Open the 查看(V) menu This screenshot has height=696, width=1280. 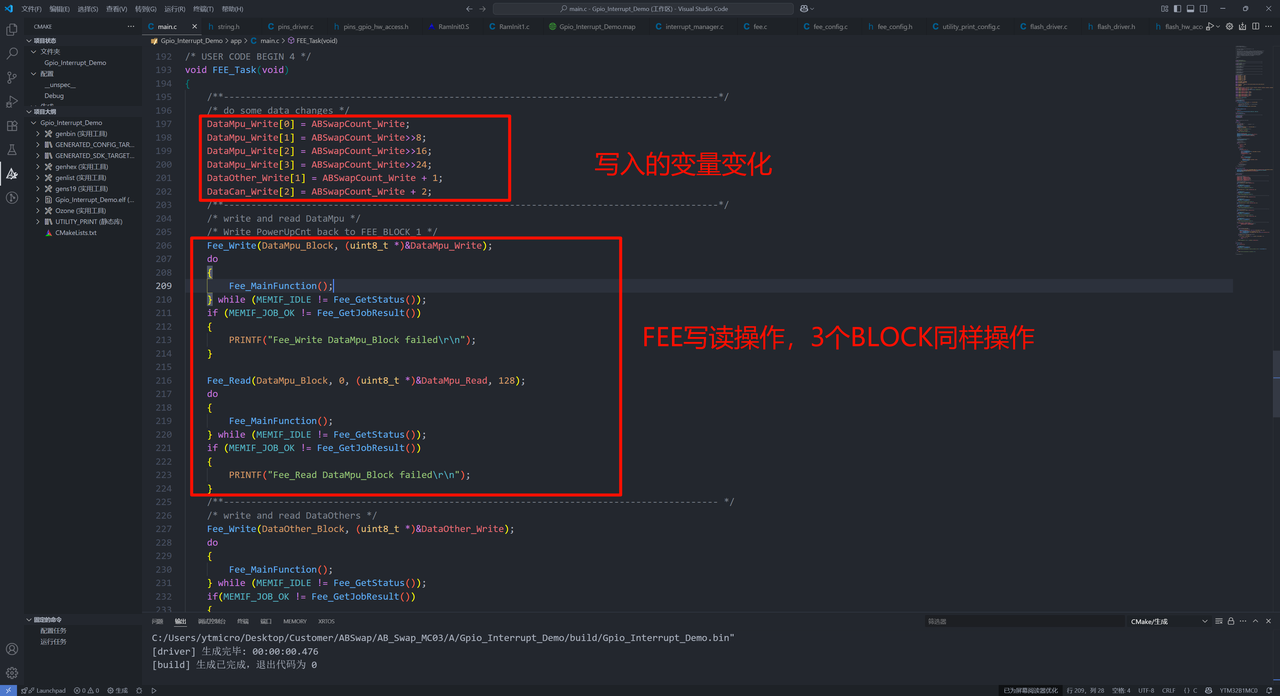point(117,8)
